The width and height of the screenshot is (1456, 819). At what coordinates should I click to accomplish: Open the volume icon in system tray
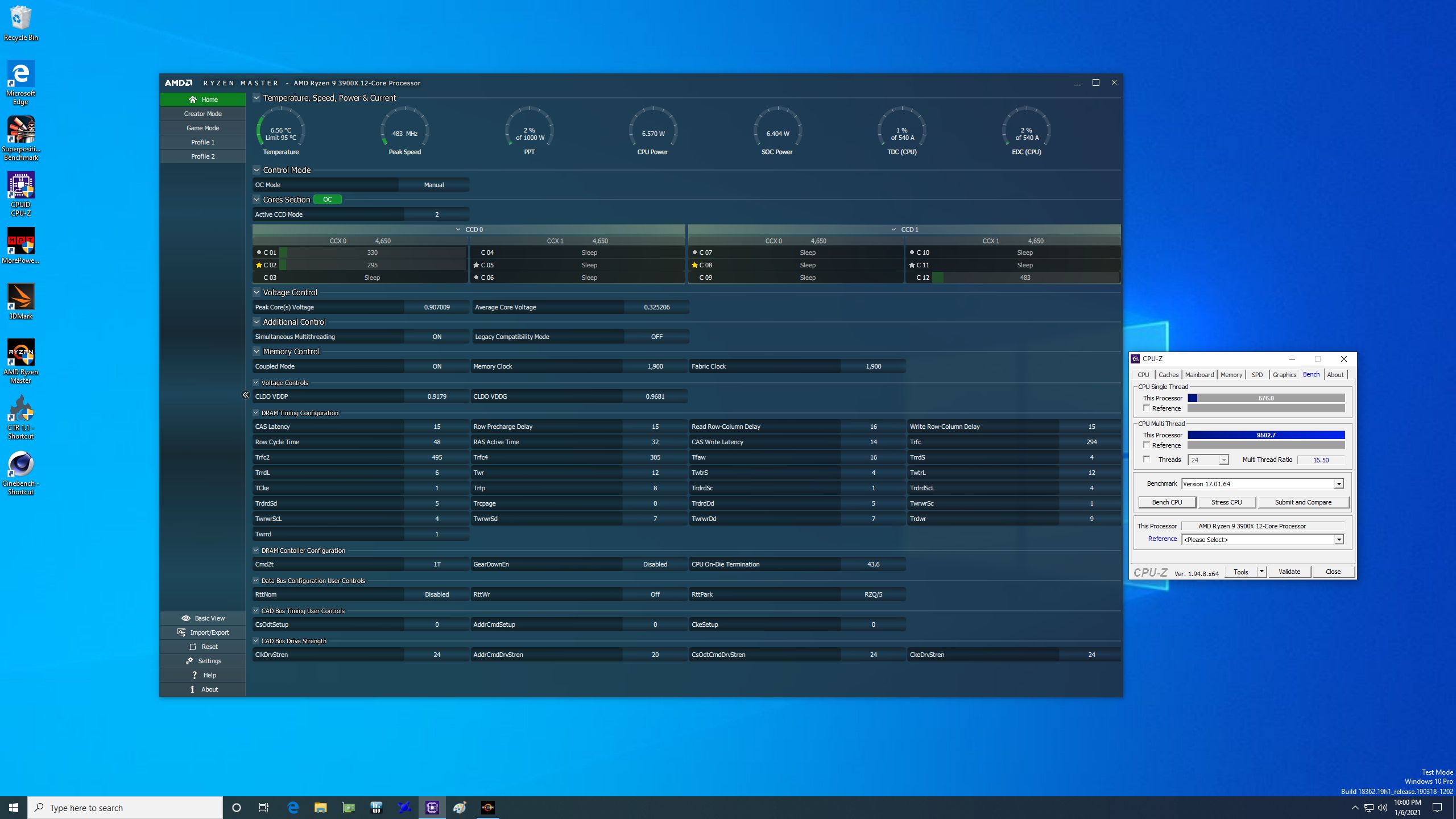[1383, 808]
